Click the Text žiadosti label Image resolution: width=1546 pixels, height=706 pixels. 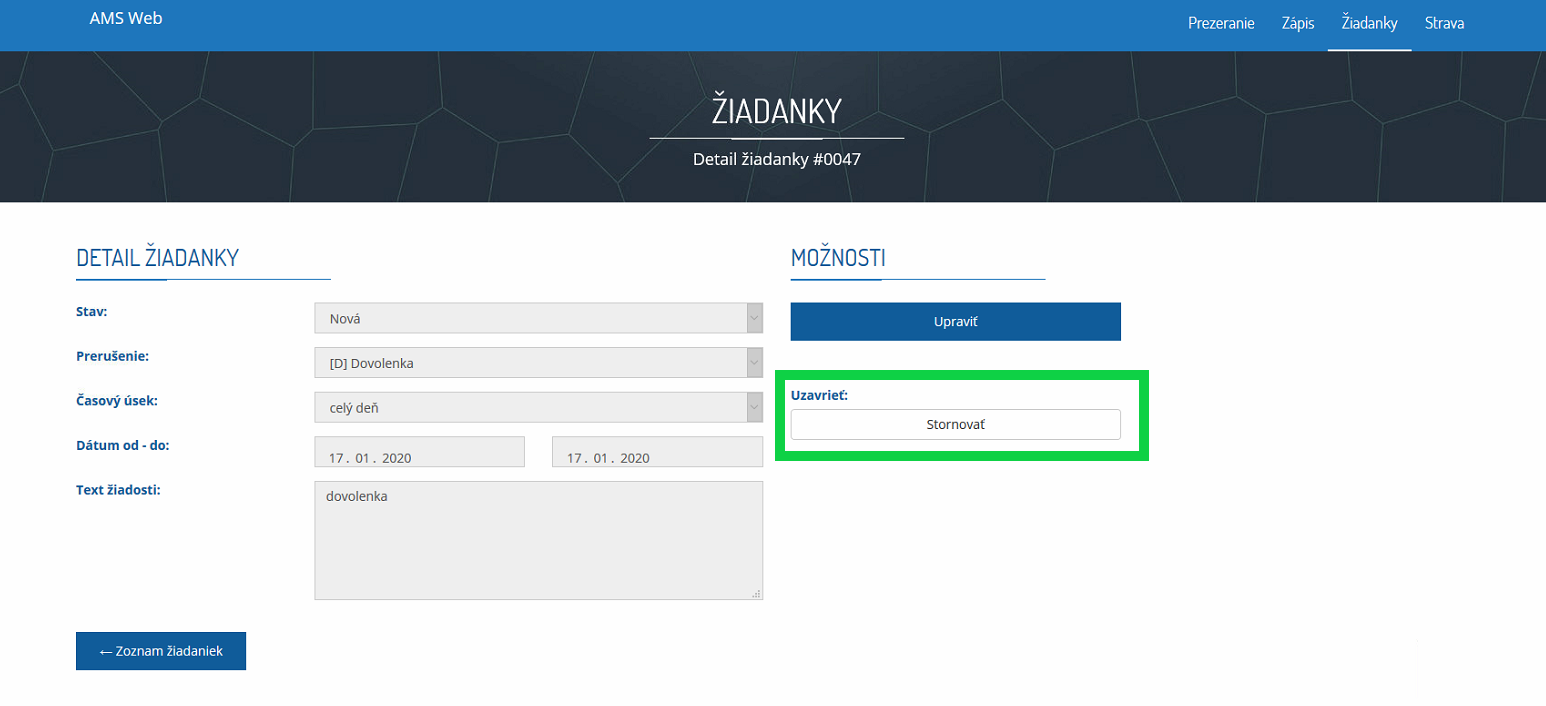tap(118, 490)
